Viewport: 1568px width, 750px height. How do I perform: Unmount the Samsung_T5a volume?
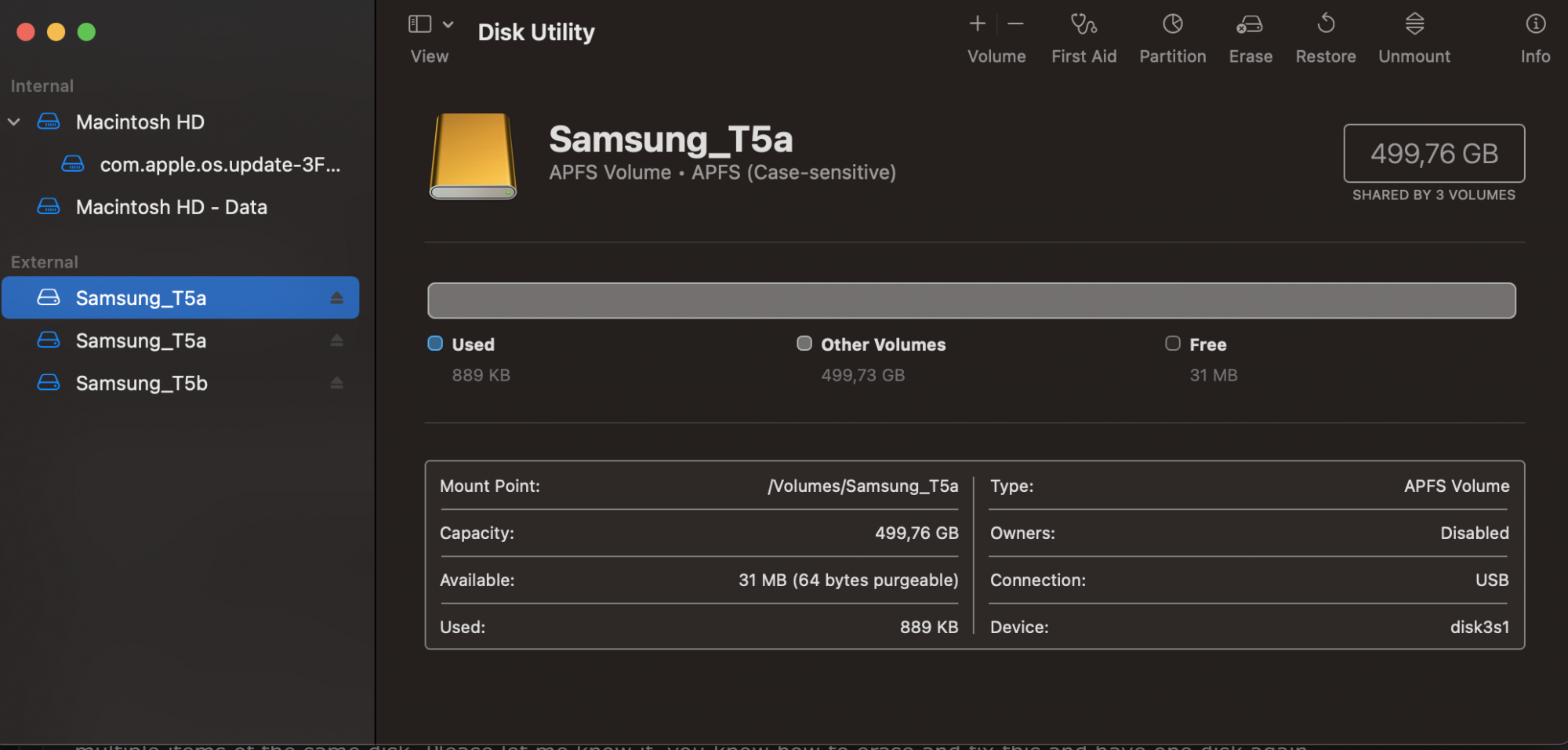pos(1414,25)
